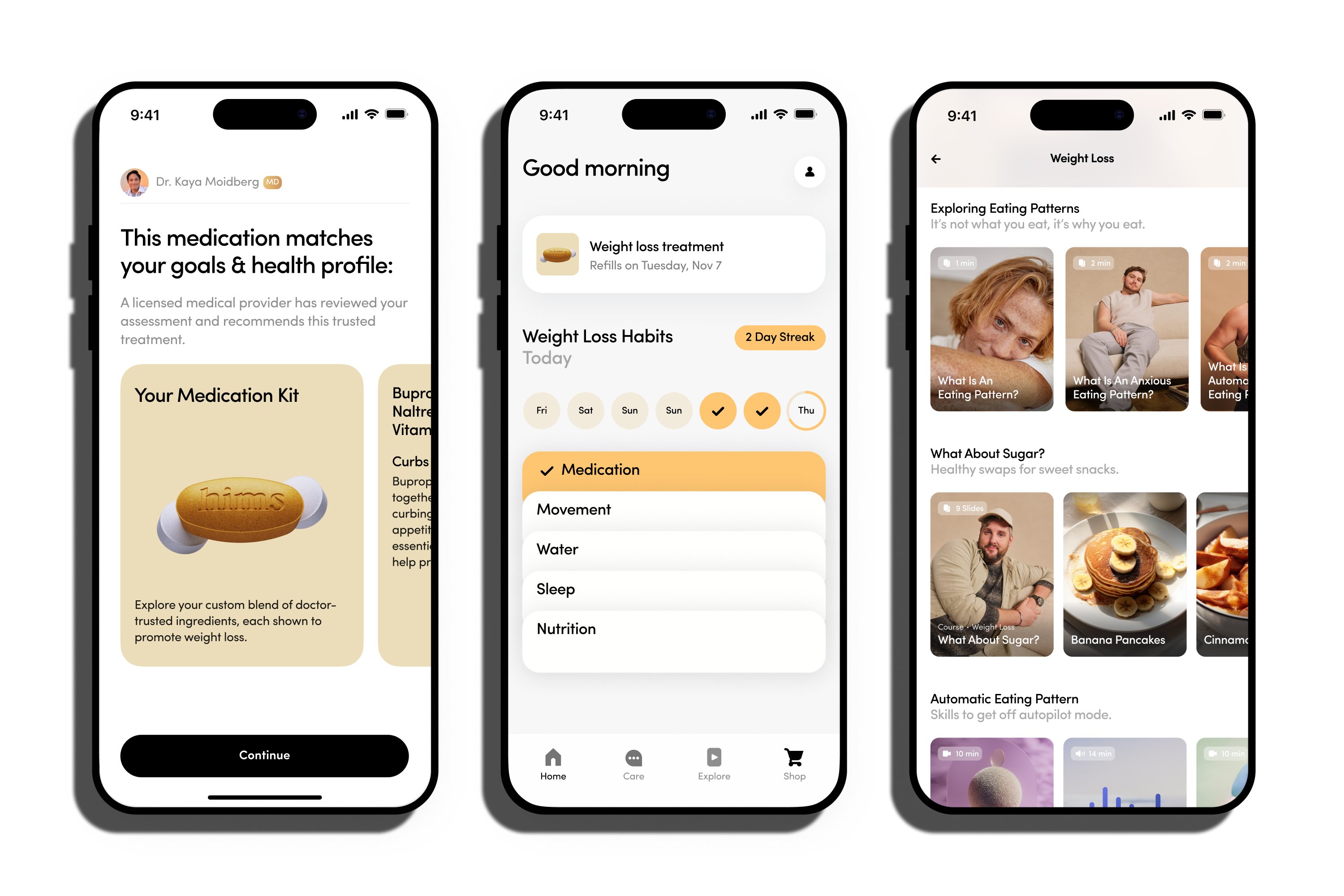This screenshot has height=896, width=1344.
Task: Toggle the Water habit item
Action: [x=672, y=549]
